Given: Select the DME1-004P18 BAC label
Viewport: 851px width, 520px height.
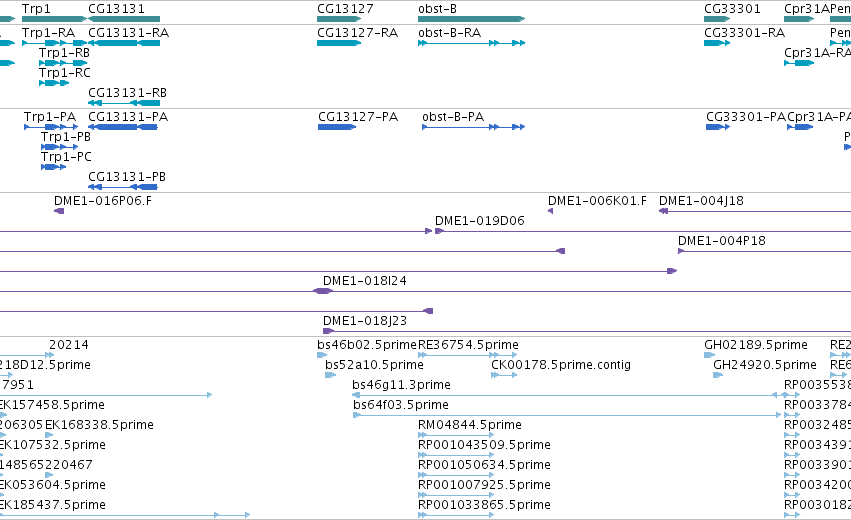Looking at the screenshot, I should 722,241.
